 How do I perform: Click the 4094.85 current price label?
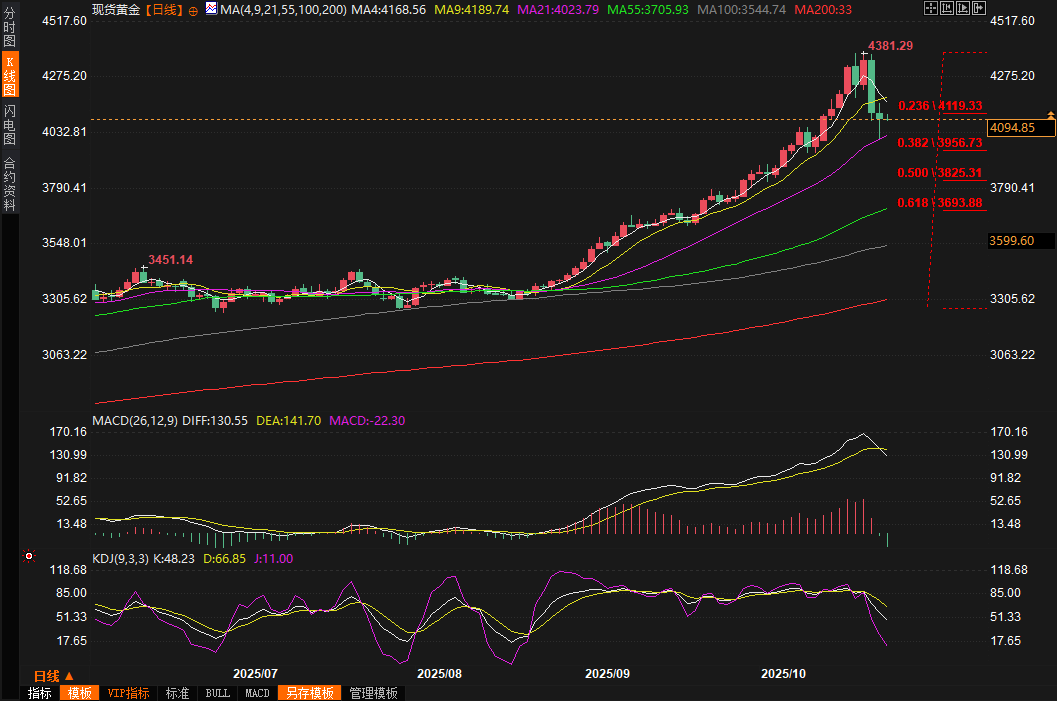1011,127
